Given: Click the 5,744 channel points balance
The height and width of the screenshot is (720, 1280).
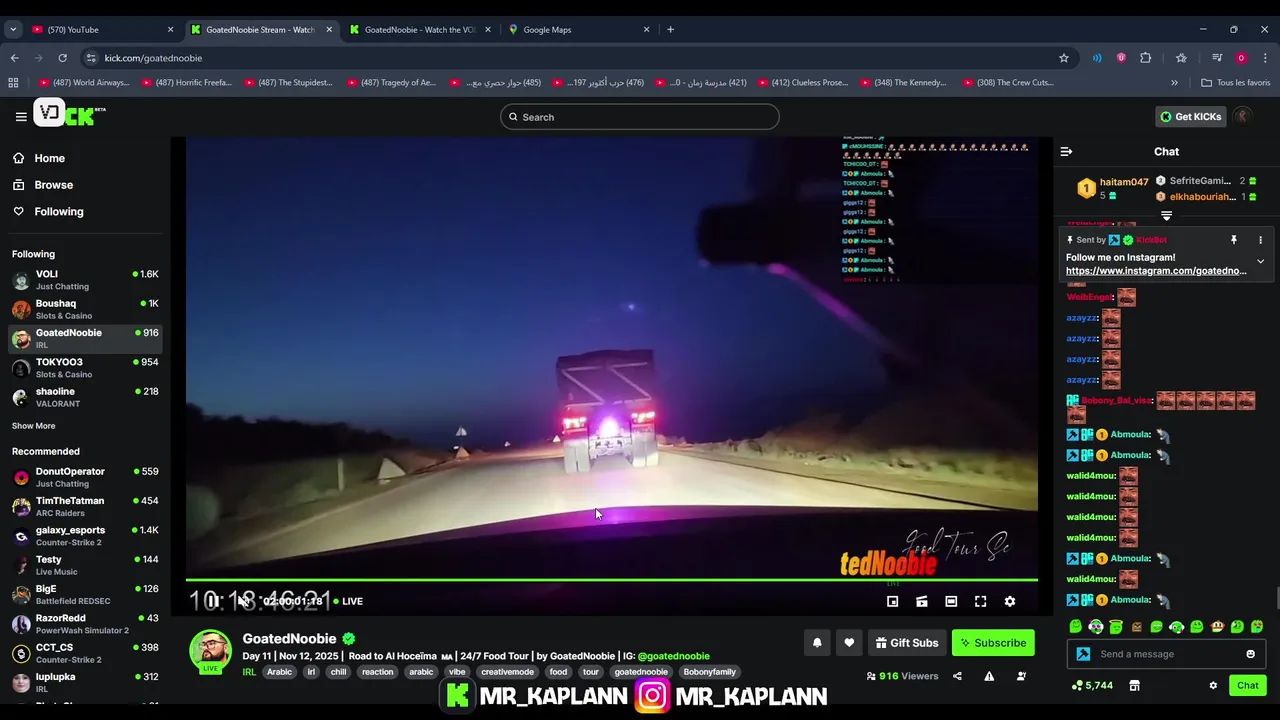Looking at the screenshot, I should point(1091,685).
